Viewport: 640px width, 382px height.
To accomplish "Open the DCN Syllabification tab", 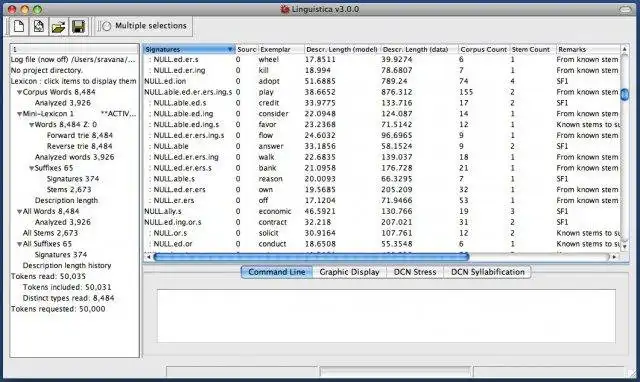I will 487,272.
